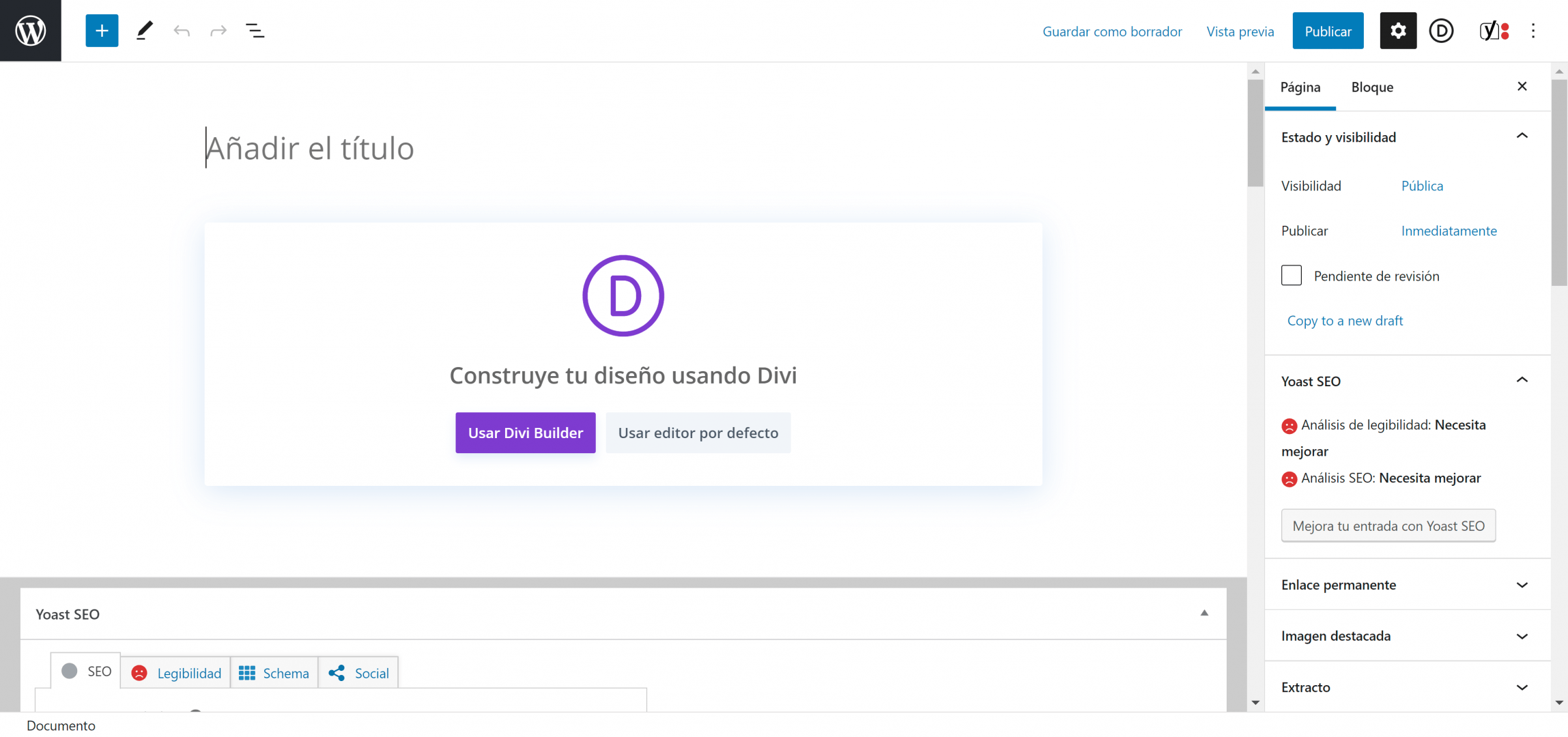Click the editor vertical scrollbar thumb
1568x737 pixels.
1255,132
